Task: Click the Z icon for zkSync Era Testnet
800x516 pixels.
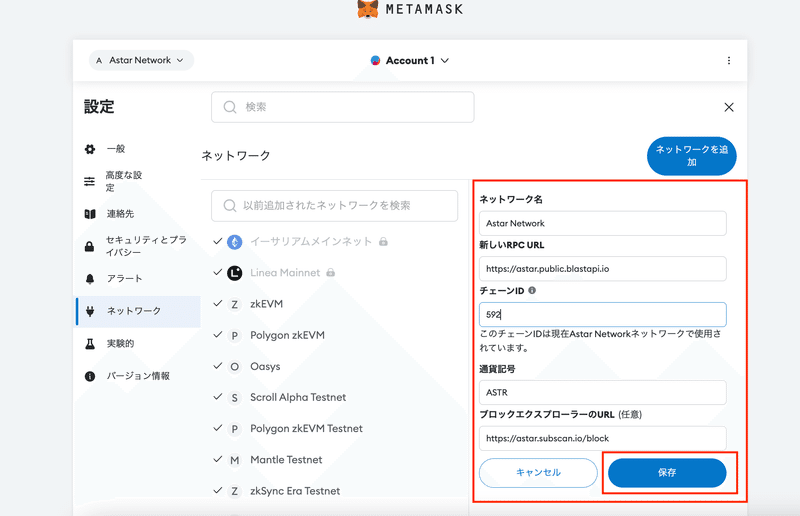Action: (x=235, y=492)
